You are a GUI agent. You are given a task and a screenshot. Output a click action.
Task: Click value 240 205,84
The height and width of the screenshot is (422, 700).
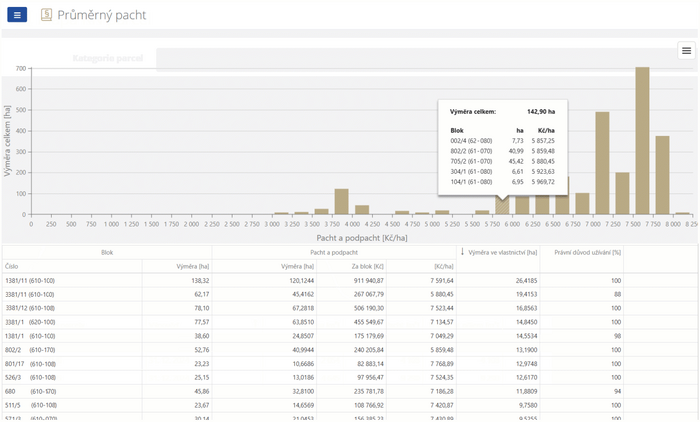coord(369,350)
